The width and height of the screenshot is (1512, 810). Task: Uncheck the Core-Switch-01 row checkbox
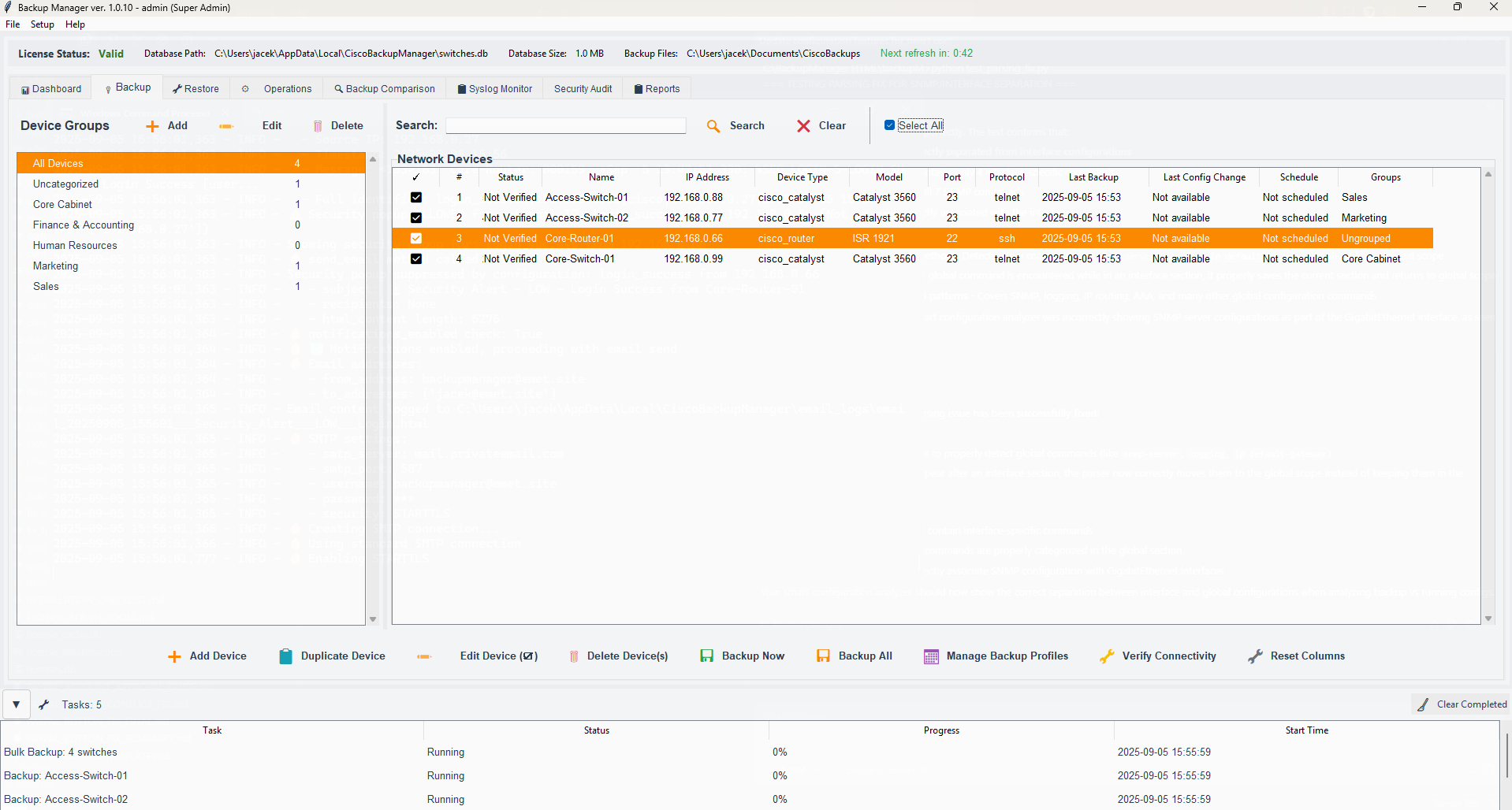click(x=416, y=259)
